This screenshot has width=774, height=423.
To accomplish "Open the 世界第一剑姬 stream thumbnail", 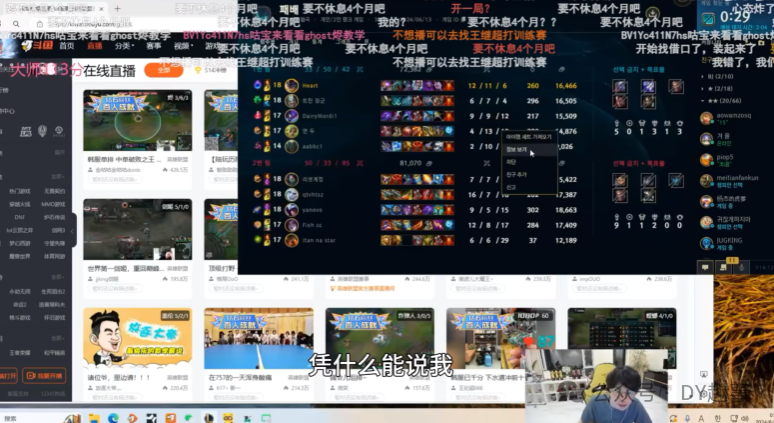I will click(137, 229).
